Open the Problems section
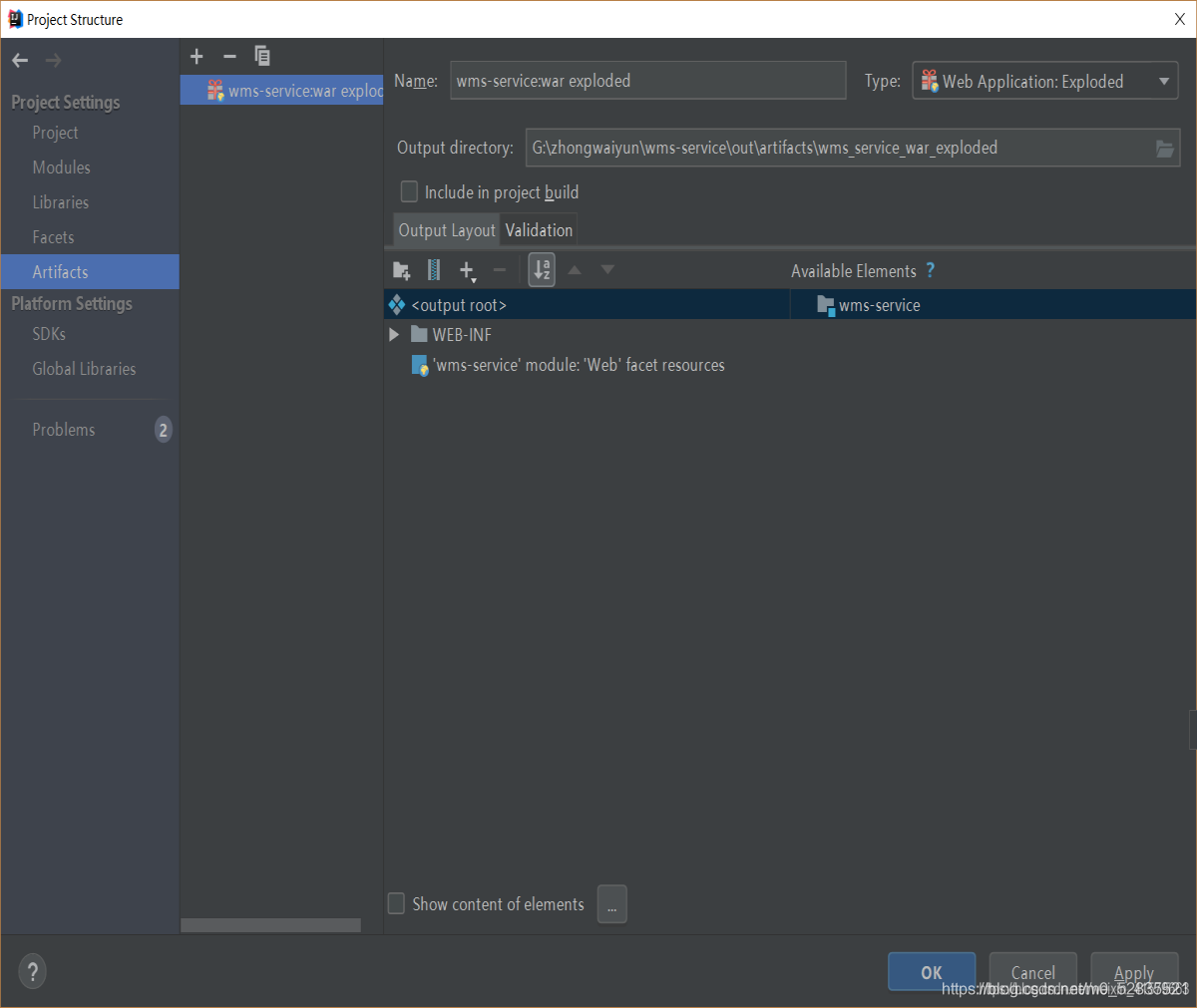Image resolution: width=1197 pixels, height=1008 pixels. click(64, 430)
